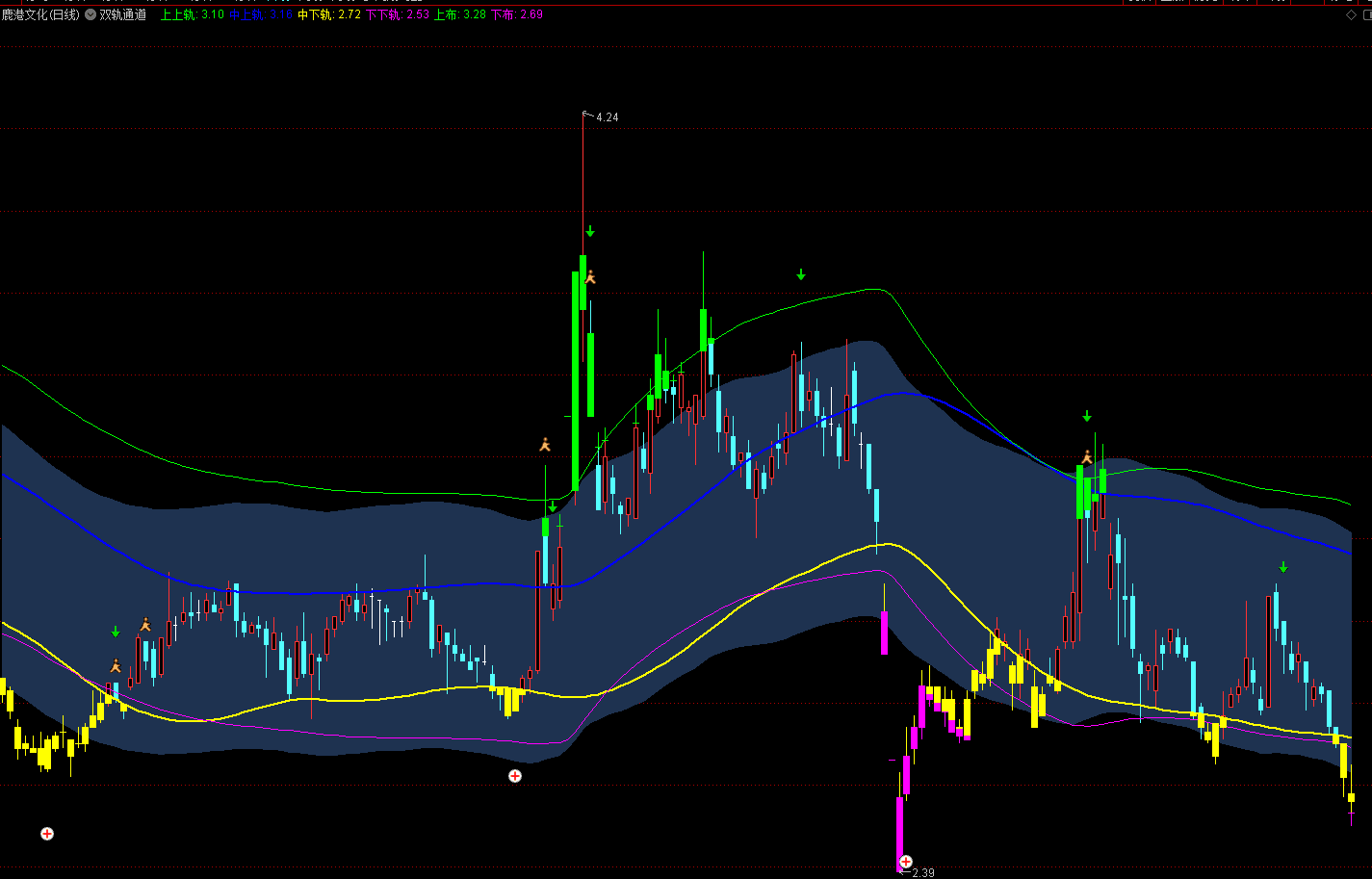Click the diamond icon at top right

pos(1351,14)
